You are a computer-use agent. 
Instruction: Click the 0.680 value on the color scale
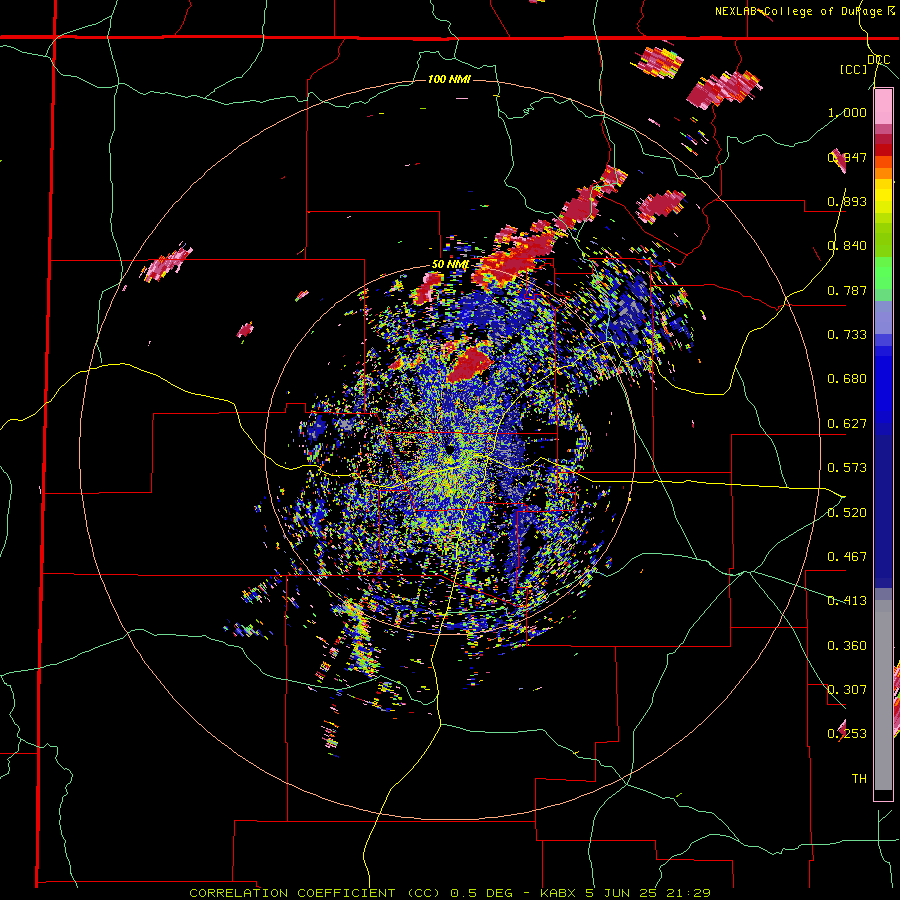tap(847, 379)
